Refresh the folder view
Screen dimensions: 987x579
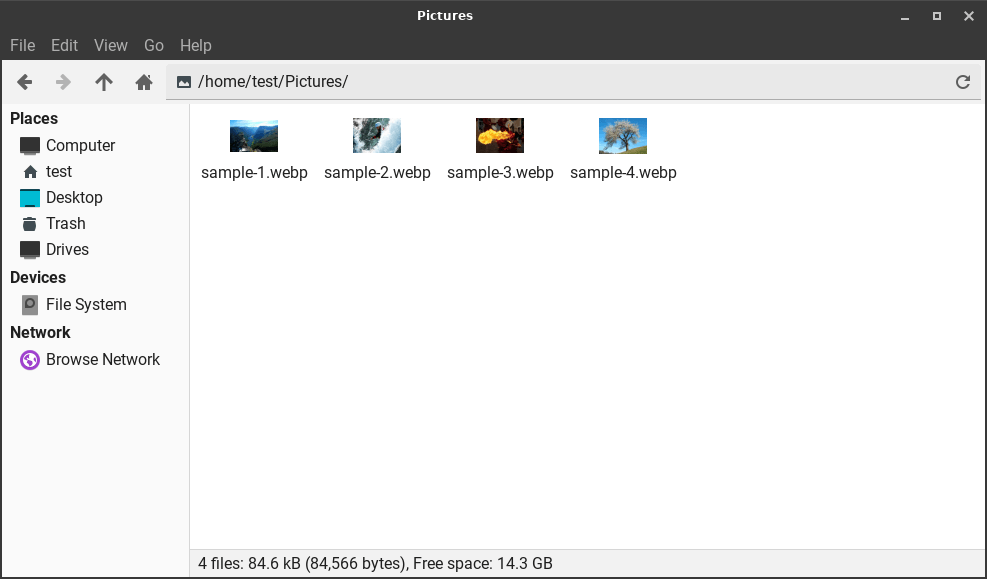[x=962, y=82]
